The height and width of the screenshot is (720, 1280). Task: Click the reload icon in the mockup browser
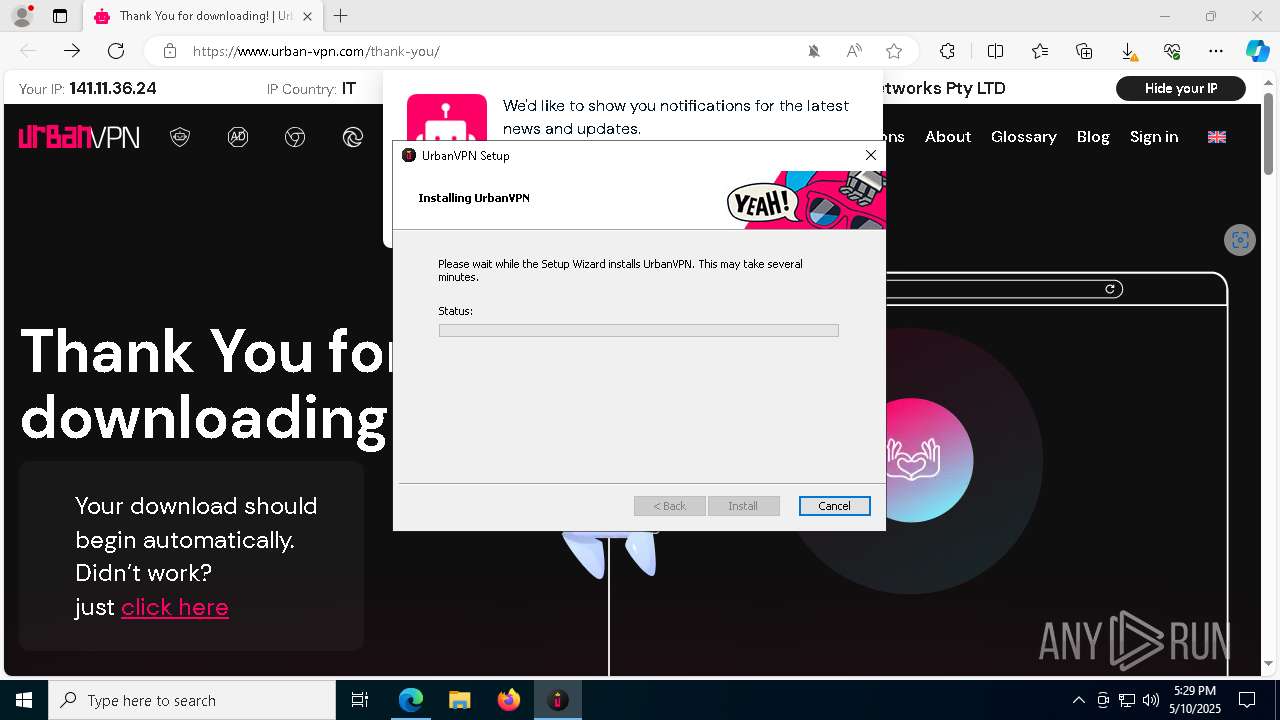click(x=1110, y=289)
